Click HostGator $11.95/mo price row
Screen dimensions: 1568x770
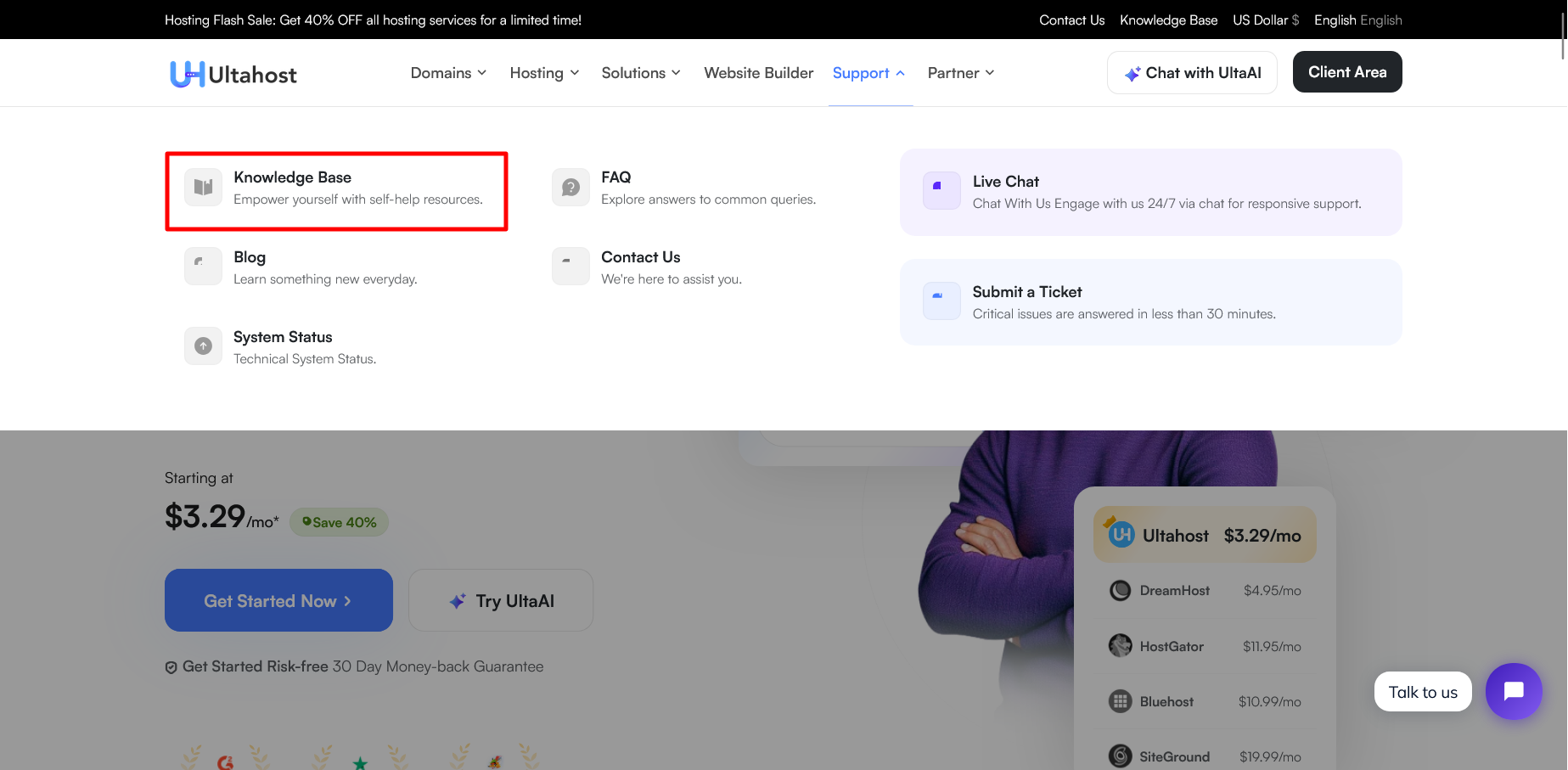point(1205,646)
